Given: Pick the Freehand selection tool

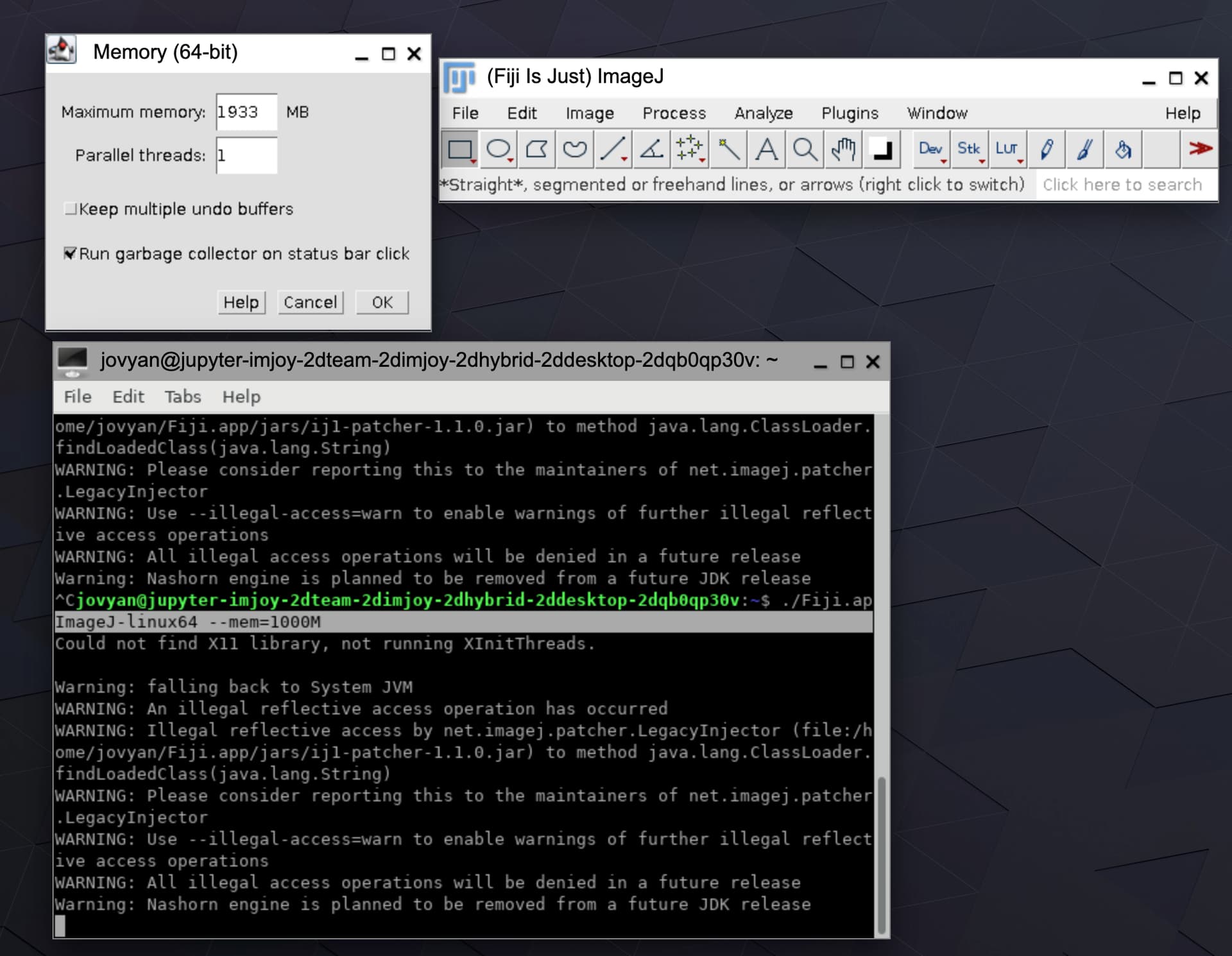Looking at the screenshot, I should (574, 149).
